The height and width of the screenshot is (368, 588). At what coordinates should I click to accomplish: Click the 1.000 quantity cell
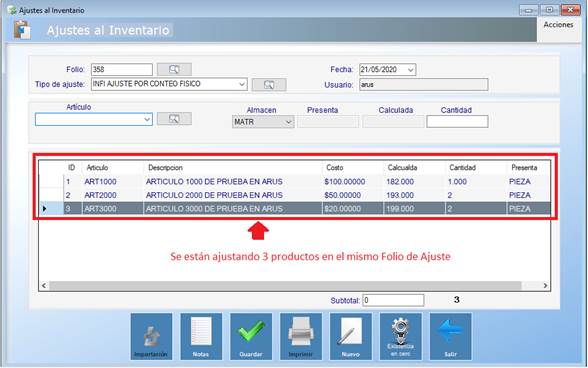click(x=476, y=182)
